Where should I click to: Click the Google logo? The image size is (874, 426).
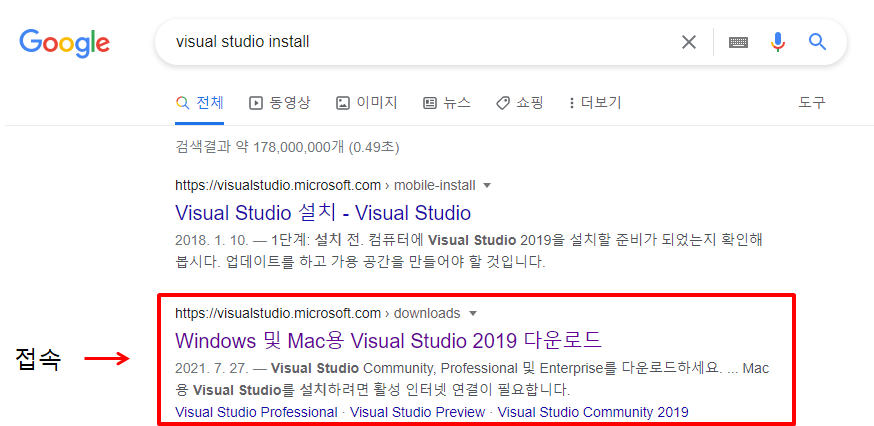pos(65,42)
